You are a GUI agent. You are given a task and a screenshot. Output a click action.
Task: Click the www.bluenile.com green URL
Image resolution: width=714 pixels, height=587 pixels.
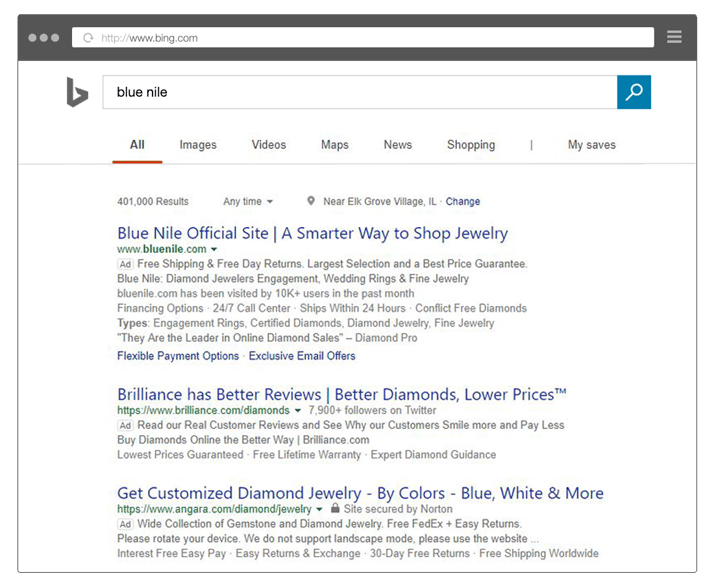click(x=162, y=249)
